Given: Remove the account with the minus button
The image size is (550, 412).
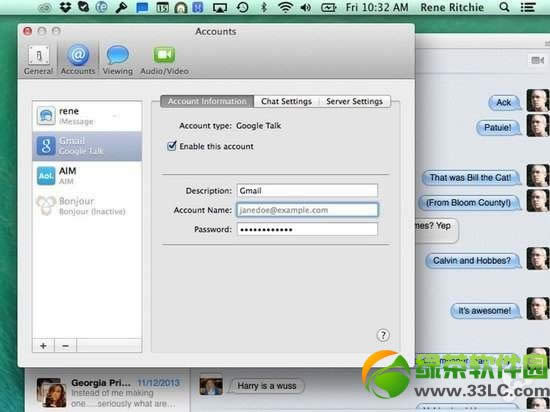Looking at the screenshot, I should [x=65, y=346].
